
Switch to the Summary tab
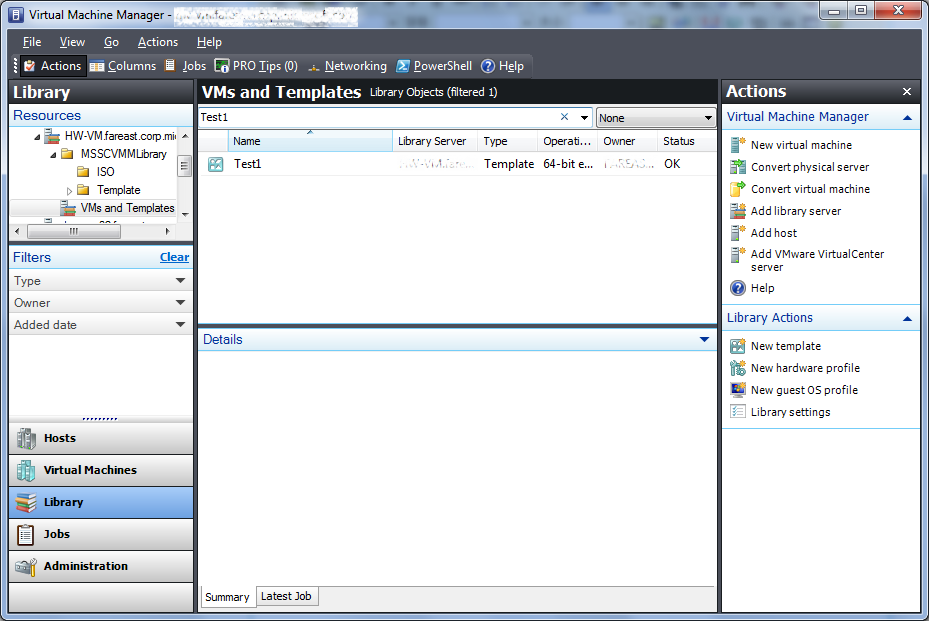227,597
